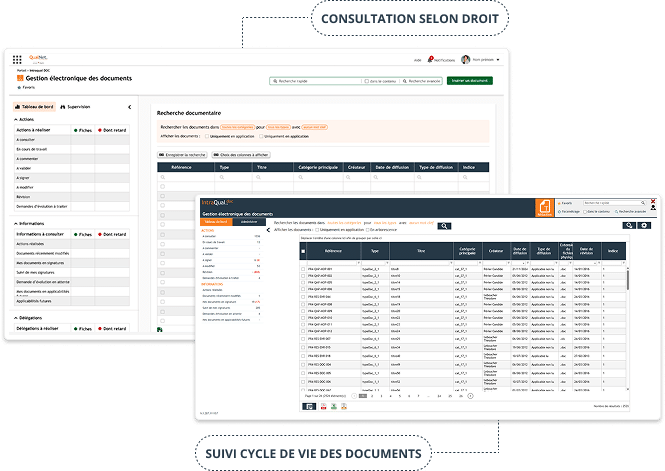Collapse the Actions section
The image size is (665, 471).
pyautogui.click(x=15, y=119)
